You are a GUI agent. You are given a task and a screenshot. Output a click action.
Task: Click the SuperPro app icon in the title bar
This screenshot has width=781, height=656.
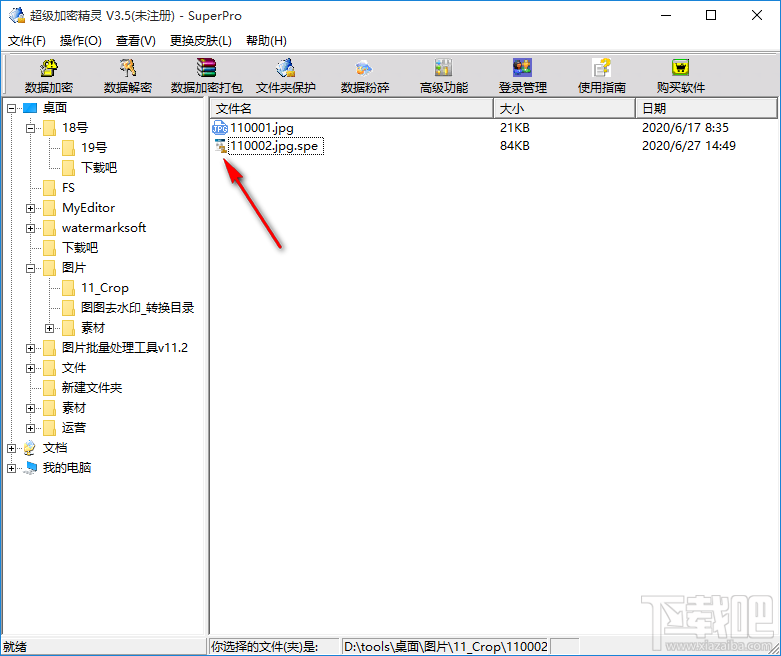[16, 15]
